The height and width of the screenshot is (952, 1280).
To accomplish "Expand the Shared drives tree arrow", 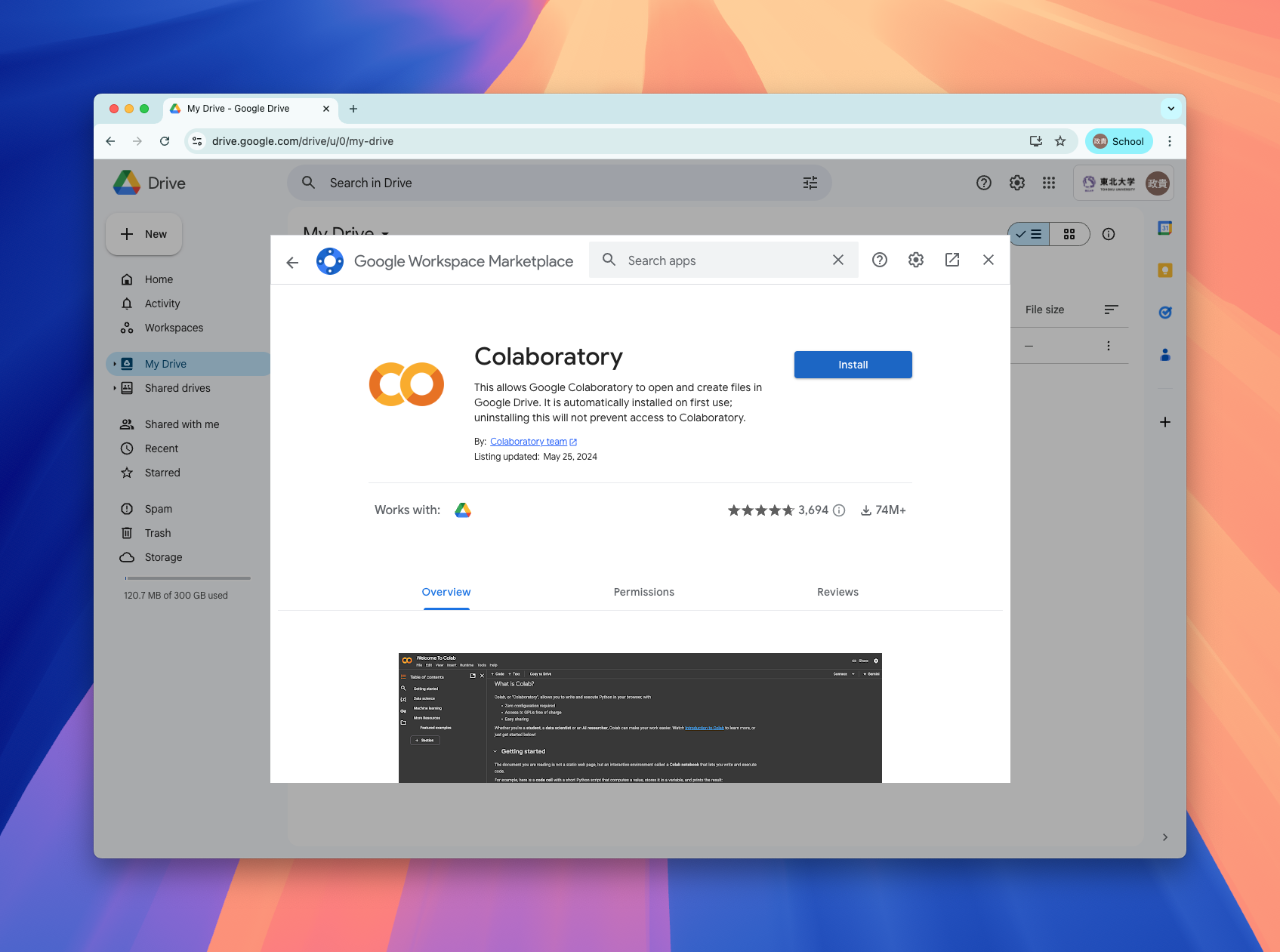I will tap(115, 388).
